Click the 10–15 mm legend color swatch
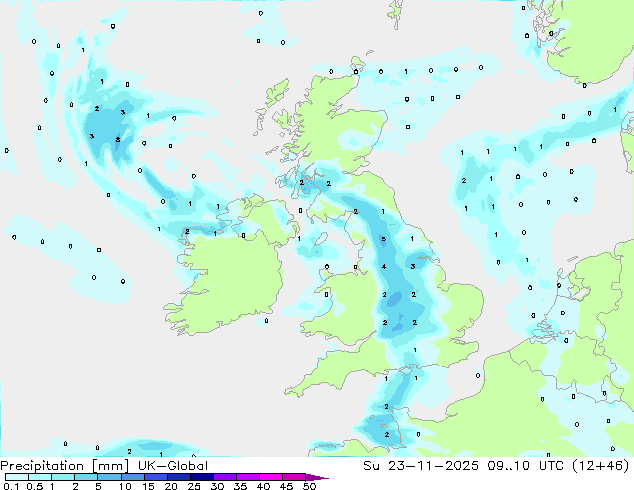 click(132, 477)
